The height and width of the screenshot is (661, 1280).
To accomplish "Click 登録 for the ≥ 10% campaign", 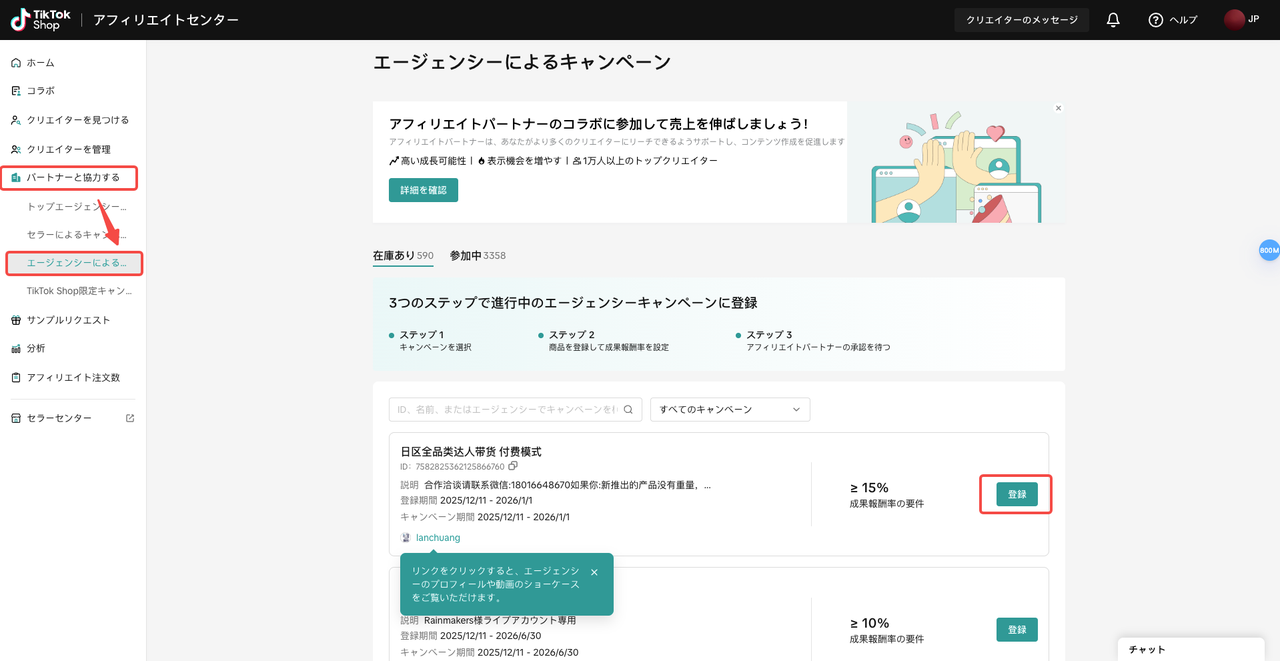I will (x=1017, y=630).
